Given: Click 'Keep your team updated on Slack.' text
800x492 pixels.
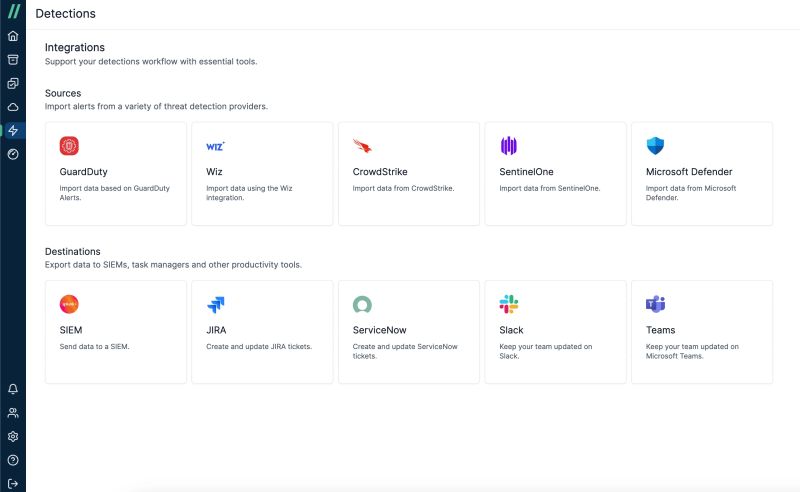Looking at the screenshot, I should coord(546,351).
